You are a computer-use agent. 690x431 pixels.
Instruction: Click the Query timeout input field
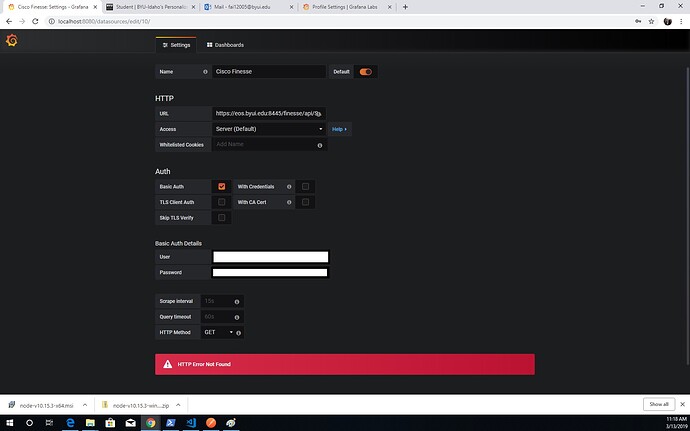(222, 317)
